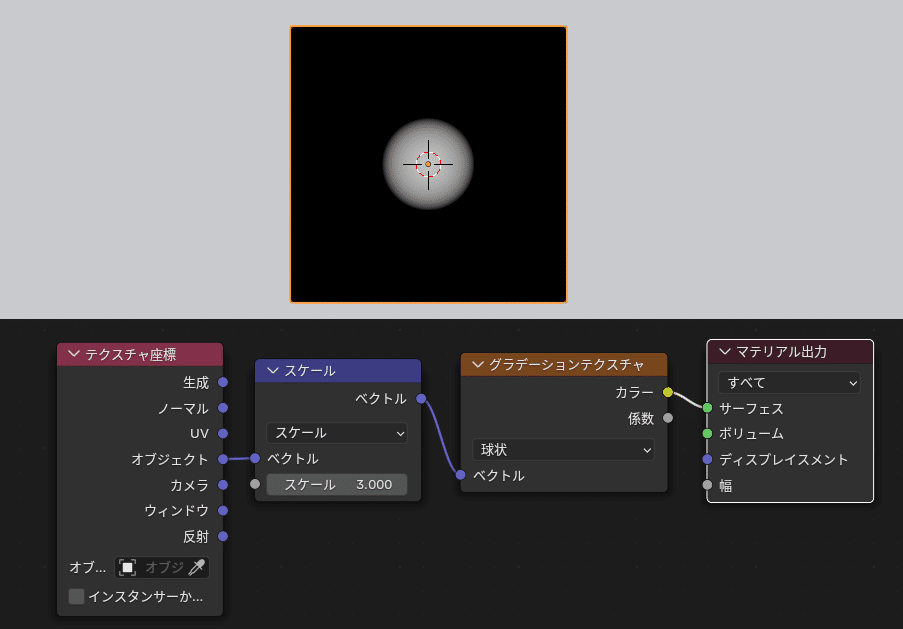Collapse the スケール node chevron
Screen dimensions: 903x629
tap(272, 370)
